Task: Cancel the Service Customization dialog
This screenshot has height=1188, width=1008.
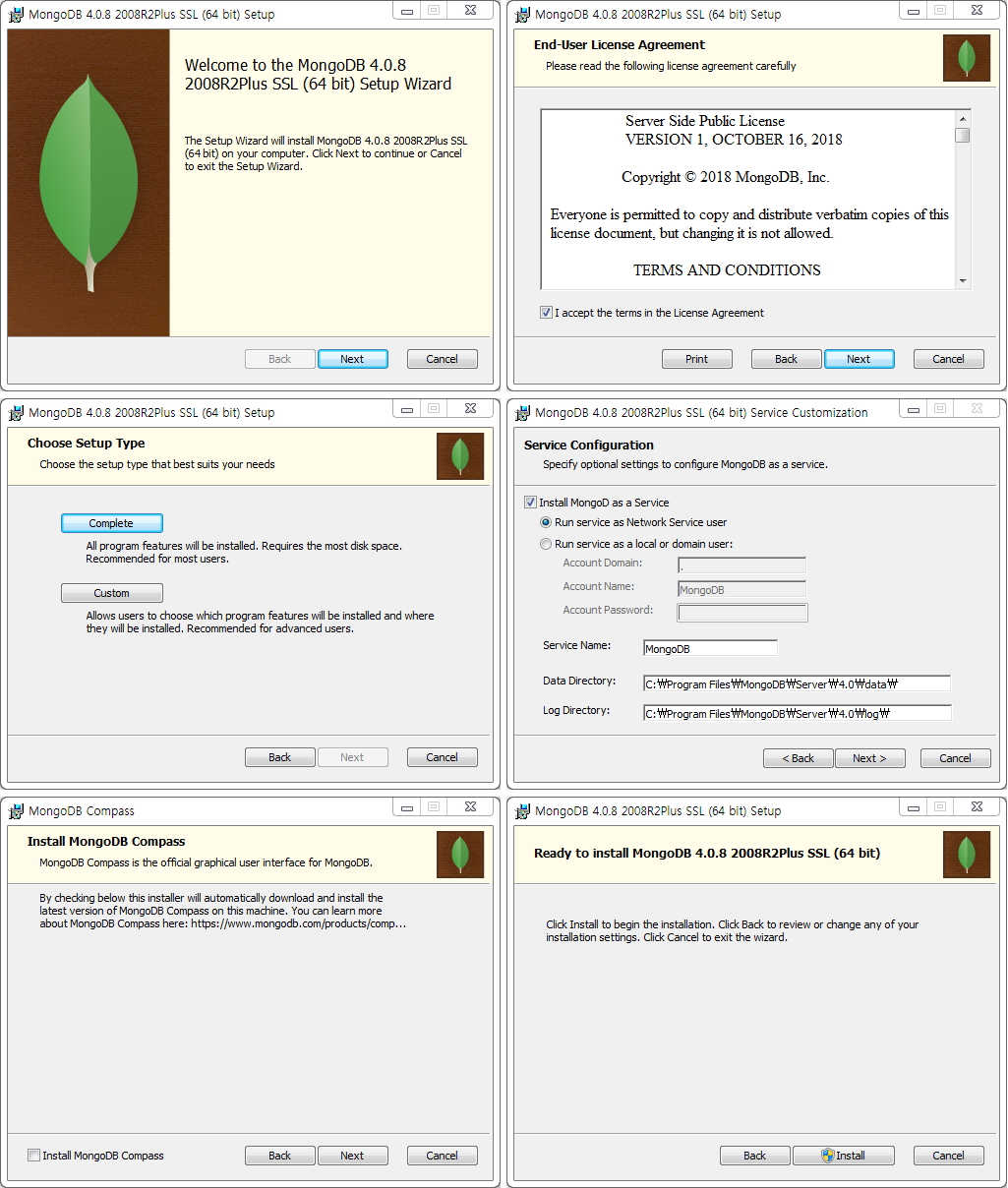Action: (955, 758)
